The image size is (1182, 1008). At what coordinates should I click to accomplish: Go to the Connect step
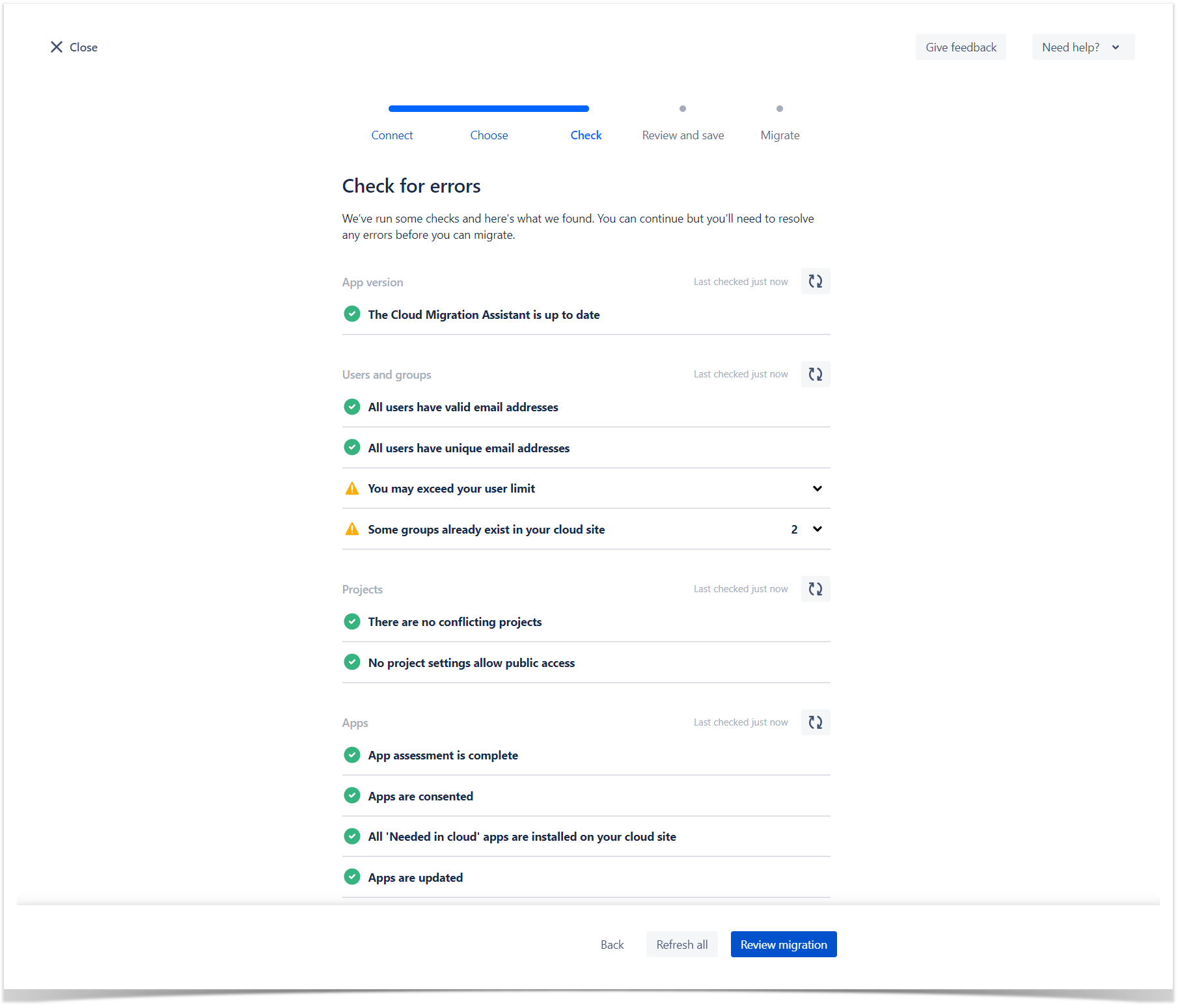(x=392, y=135)
